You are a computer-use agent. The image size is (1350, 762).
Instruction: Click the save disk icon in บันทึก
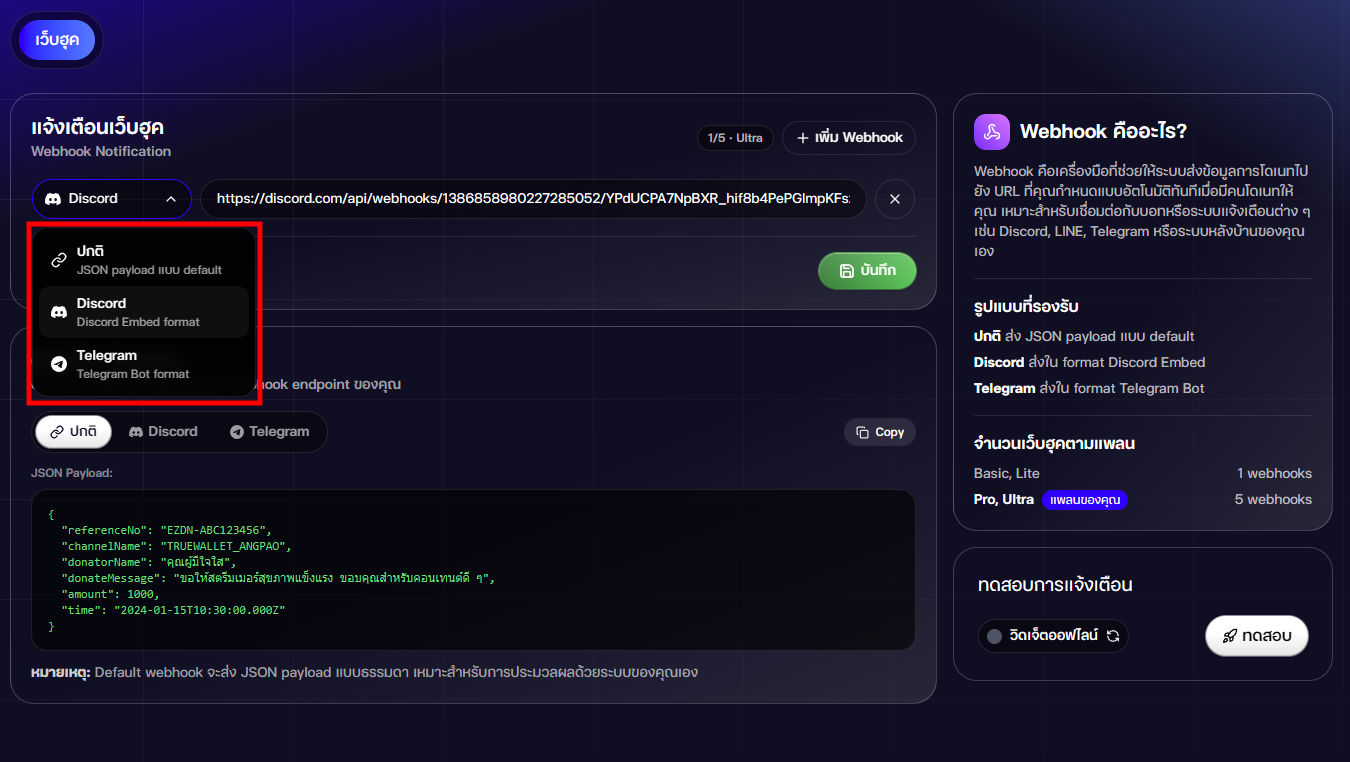click(847, 271)
